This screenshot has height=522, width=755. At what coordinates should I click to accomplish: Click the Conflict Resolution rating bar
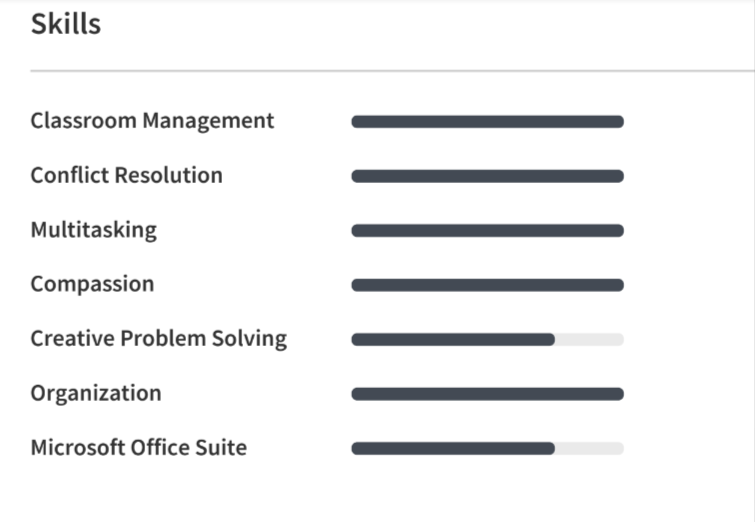click(488, 176)
